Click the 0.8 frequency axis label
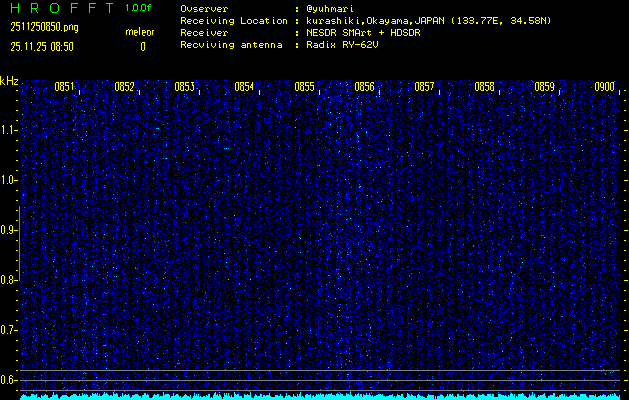The width and height of the screenshot is (629, 400). pos(9,280)
